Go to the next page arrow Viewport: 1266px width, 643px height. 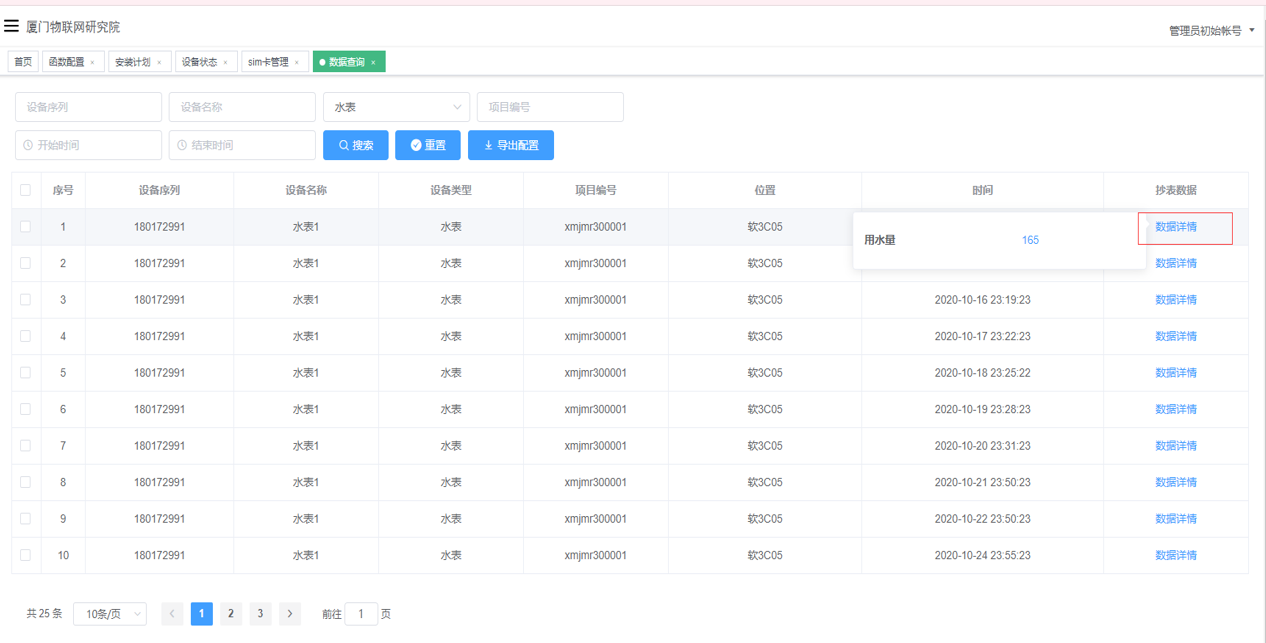(290, 614)
